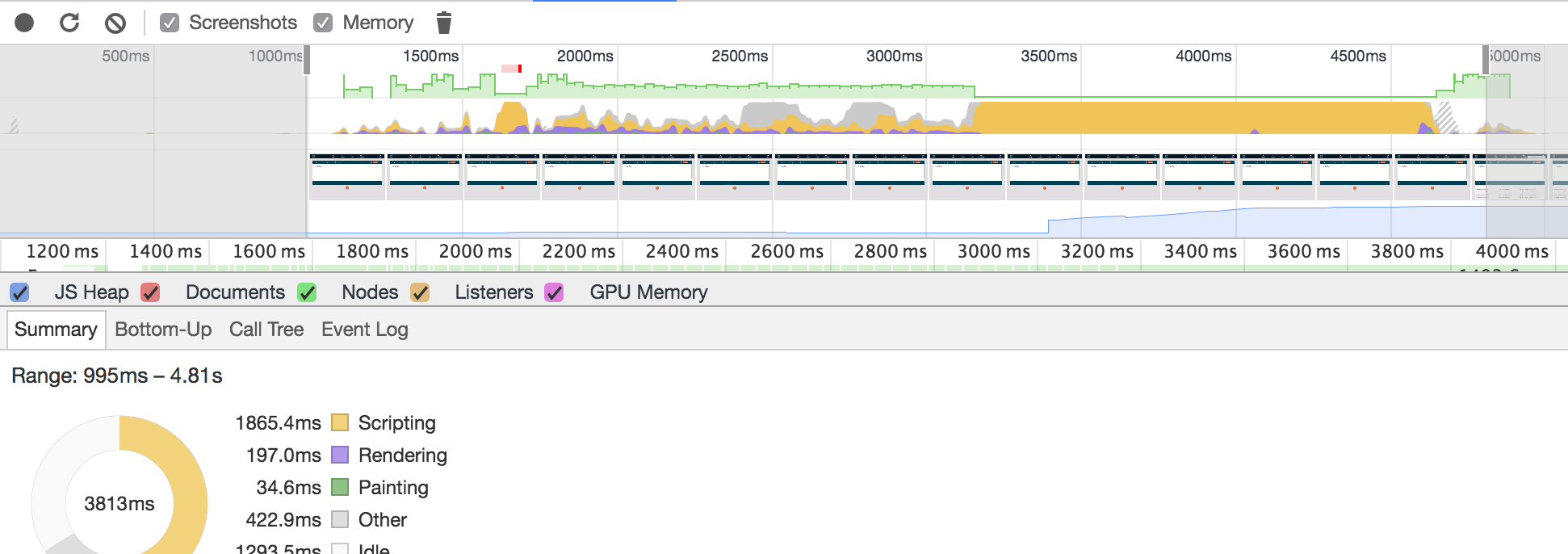Click the left overview selection handle

[307, 61]
